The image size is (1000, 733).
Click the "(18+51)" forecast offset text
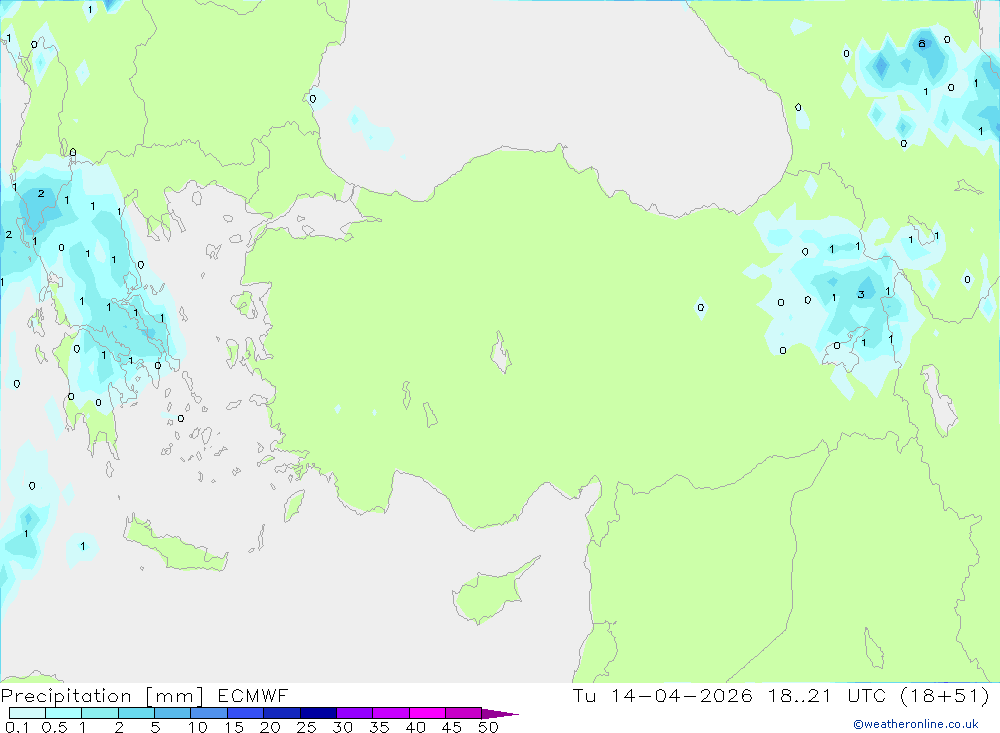pyautogui.click(x=945, y=695)
